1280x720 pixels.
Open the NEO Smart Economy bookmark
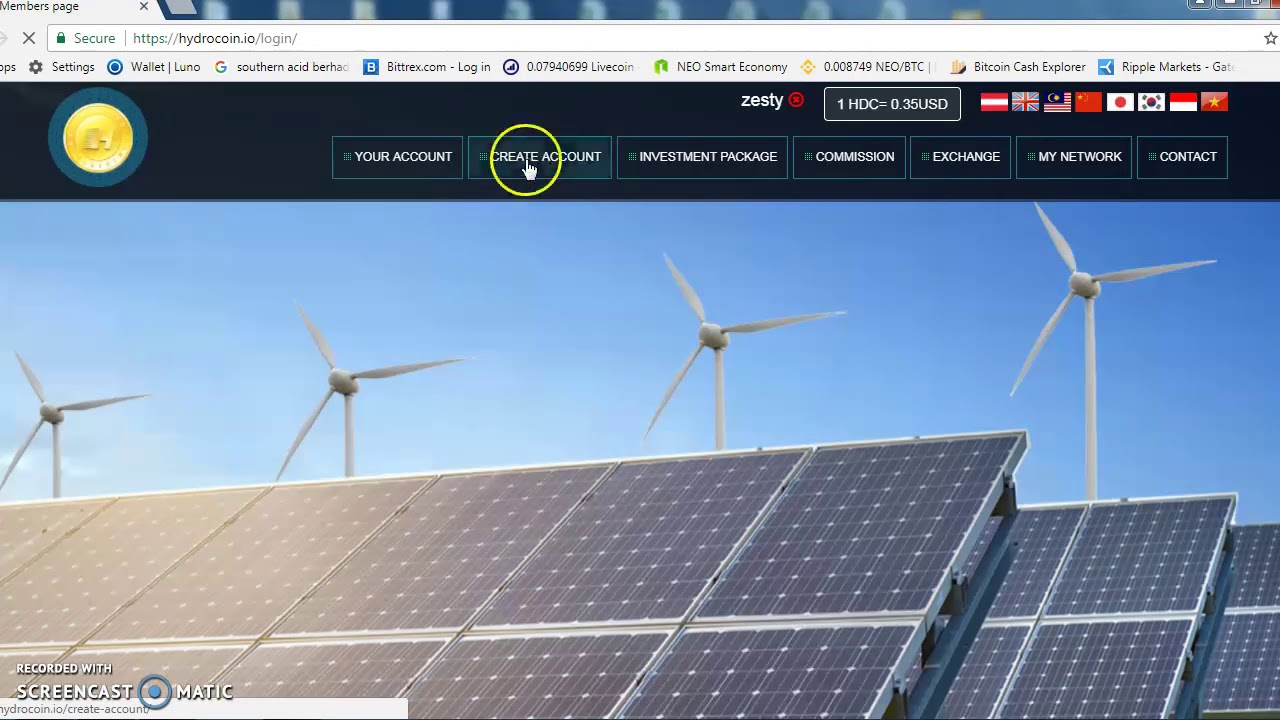720,67
